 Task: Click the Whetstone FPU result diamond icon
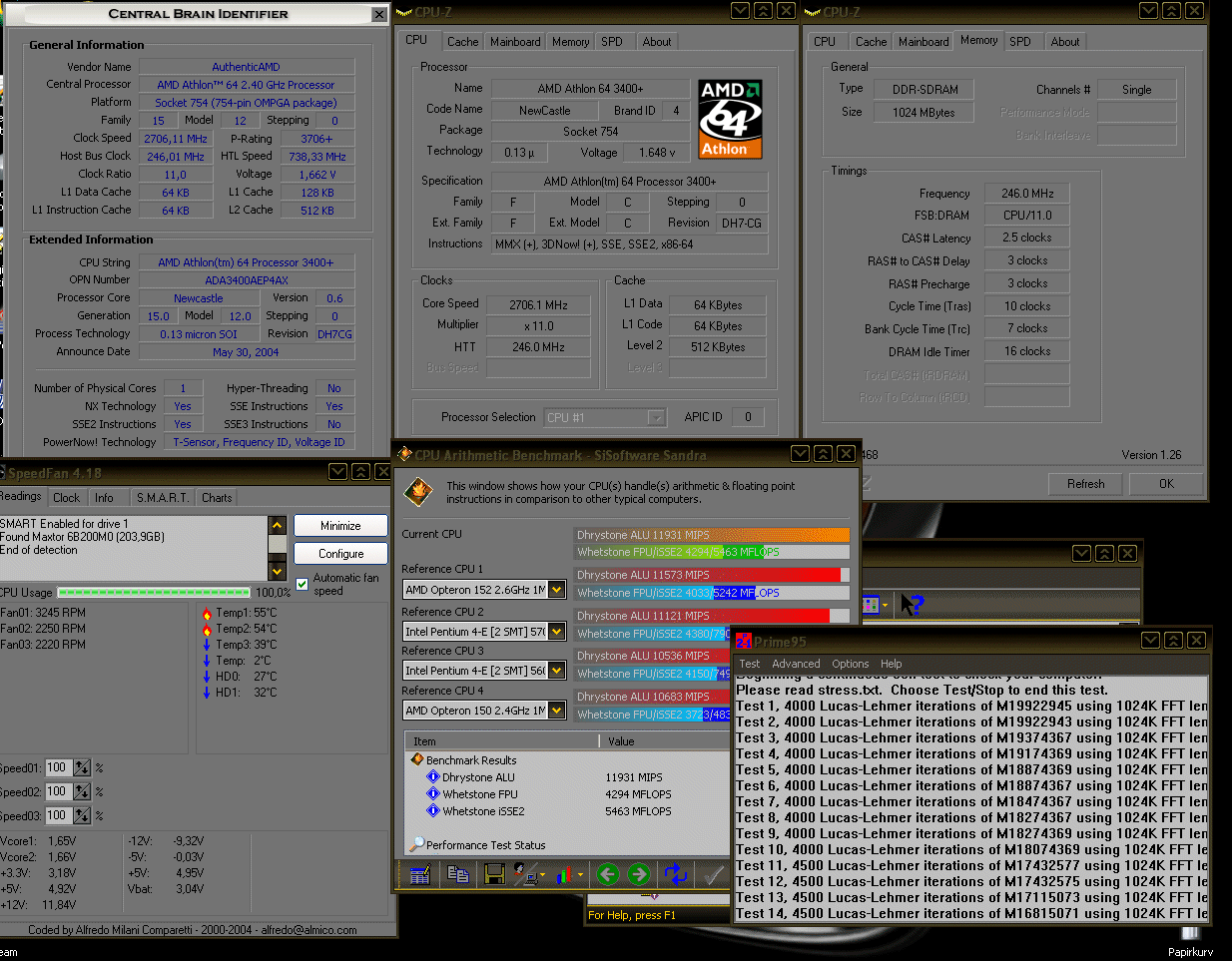[433, 794]
